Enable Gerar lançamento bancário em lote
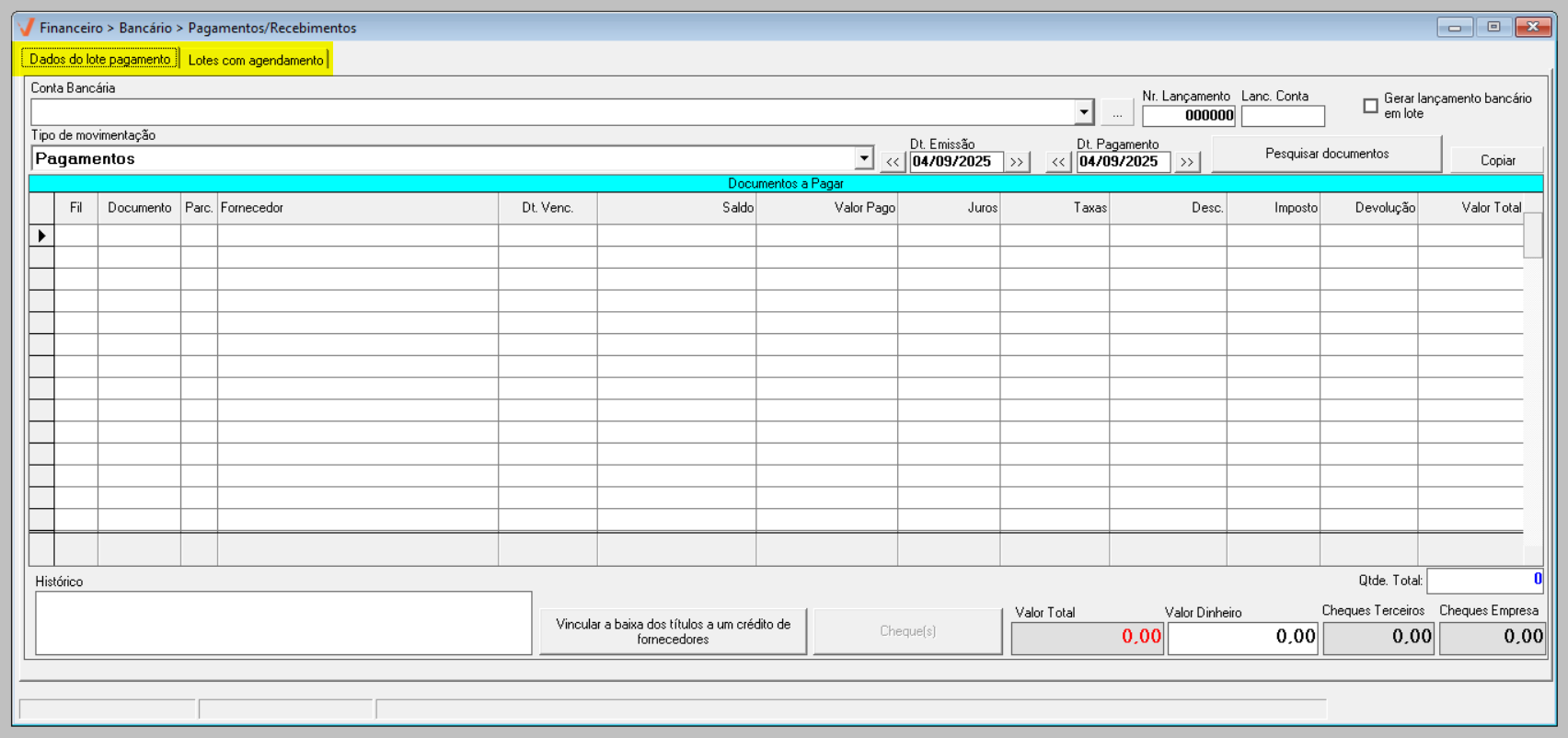 tap(1370, 106)
